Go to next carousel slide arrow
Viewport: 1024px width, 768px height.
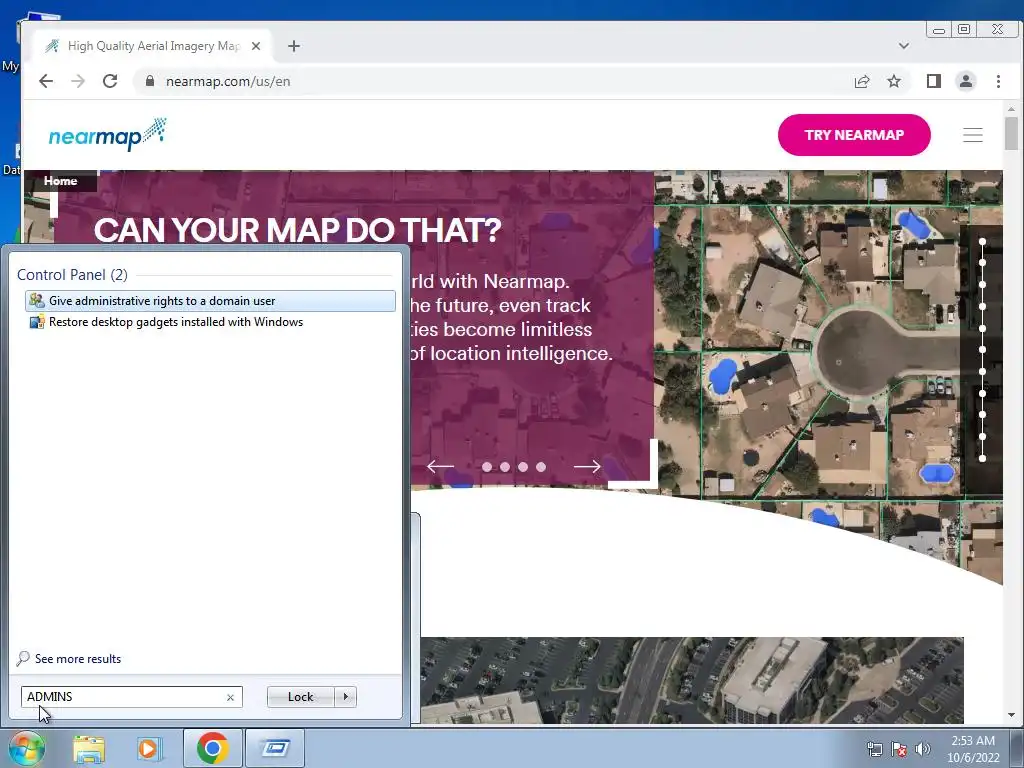[x=587, y=466]
